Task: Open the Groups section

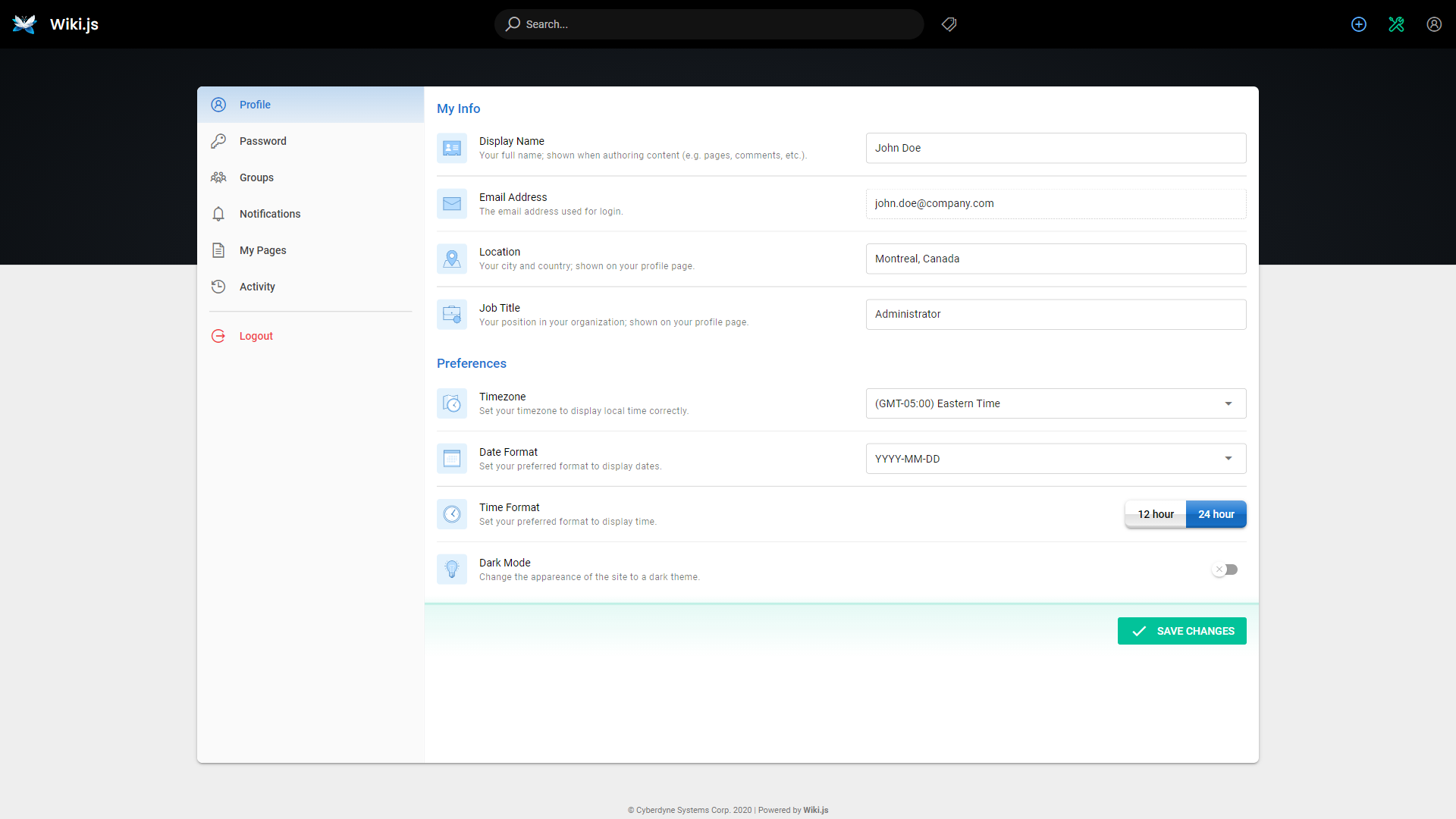Action: pyautogui.click(x=311, y=177)
